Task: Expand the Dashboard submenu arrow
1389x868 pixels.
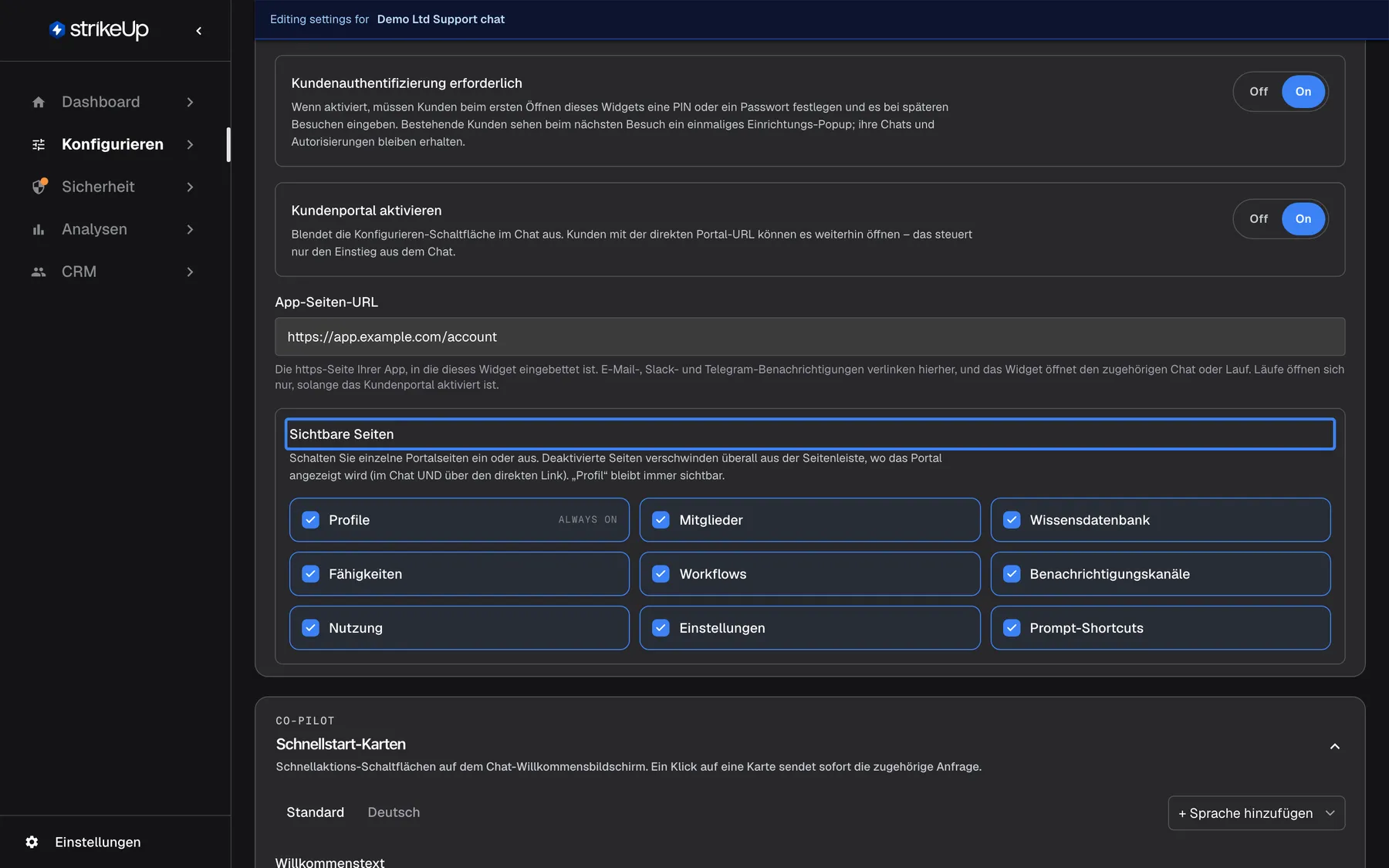Action: pyautogui.click(x=190, y=102)
